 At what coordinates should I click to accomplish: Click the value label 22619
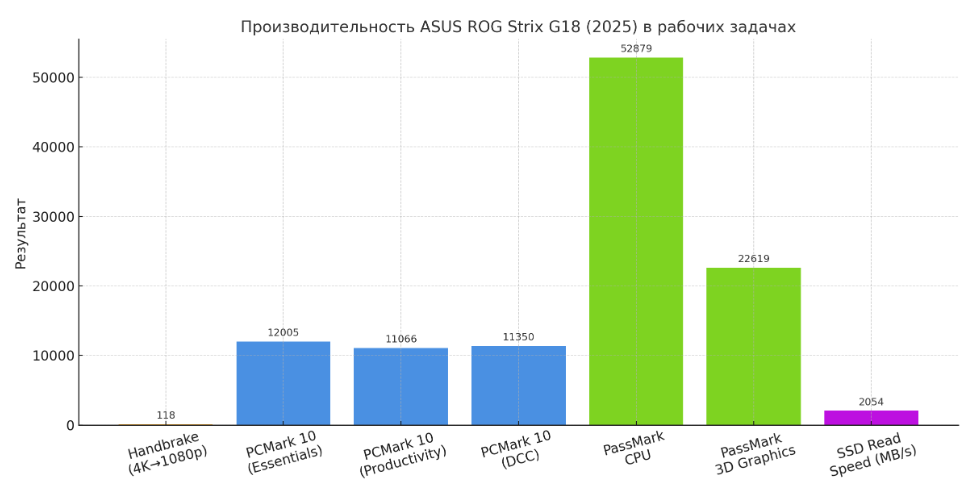coord(753,258)
